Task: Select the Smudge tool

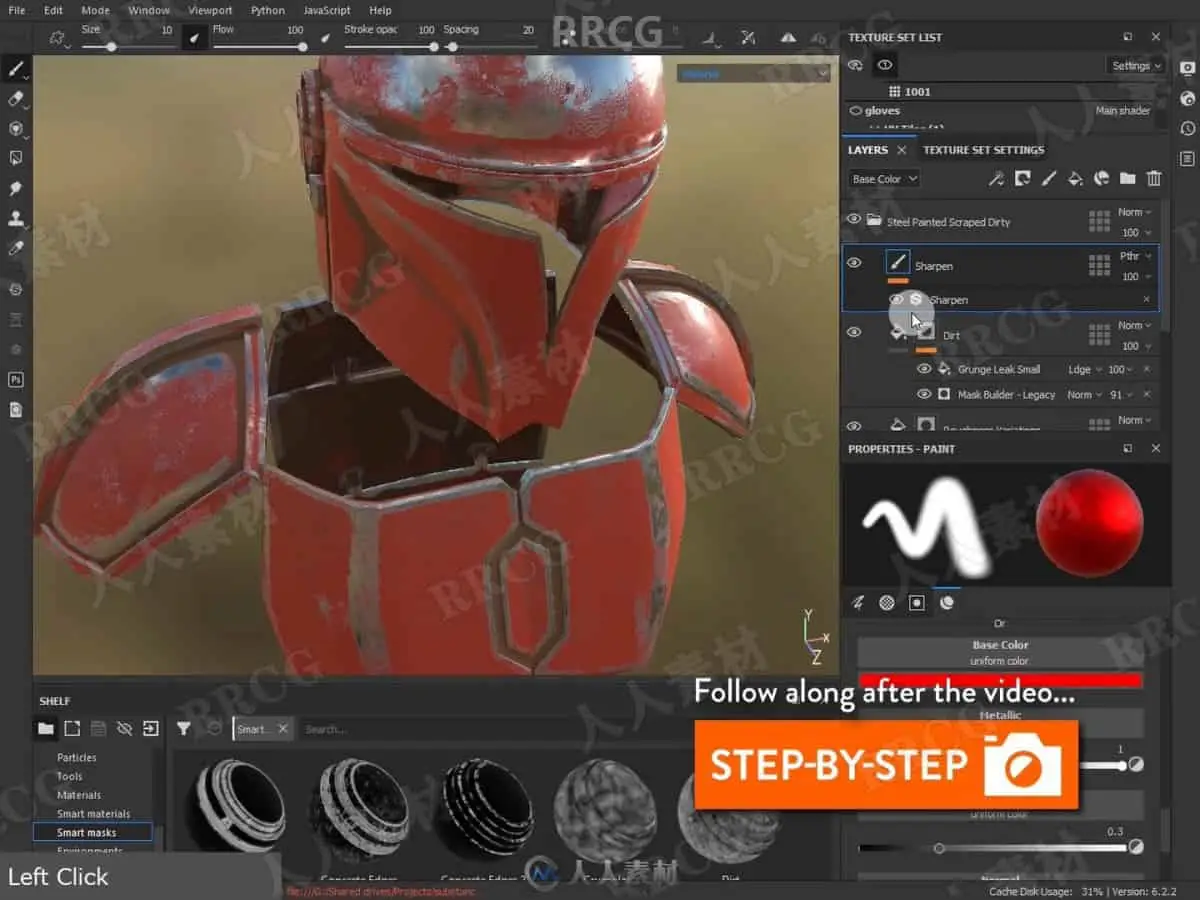Action: point(16,188)
